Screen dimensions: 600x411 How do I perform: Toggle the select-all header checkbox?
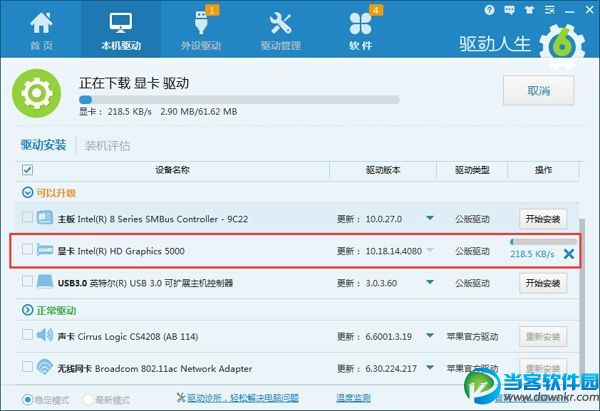pos(27,170)
